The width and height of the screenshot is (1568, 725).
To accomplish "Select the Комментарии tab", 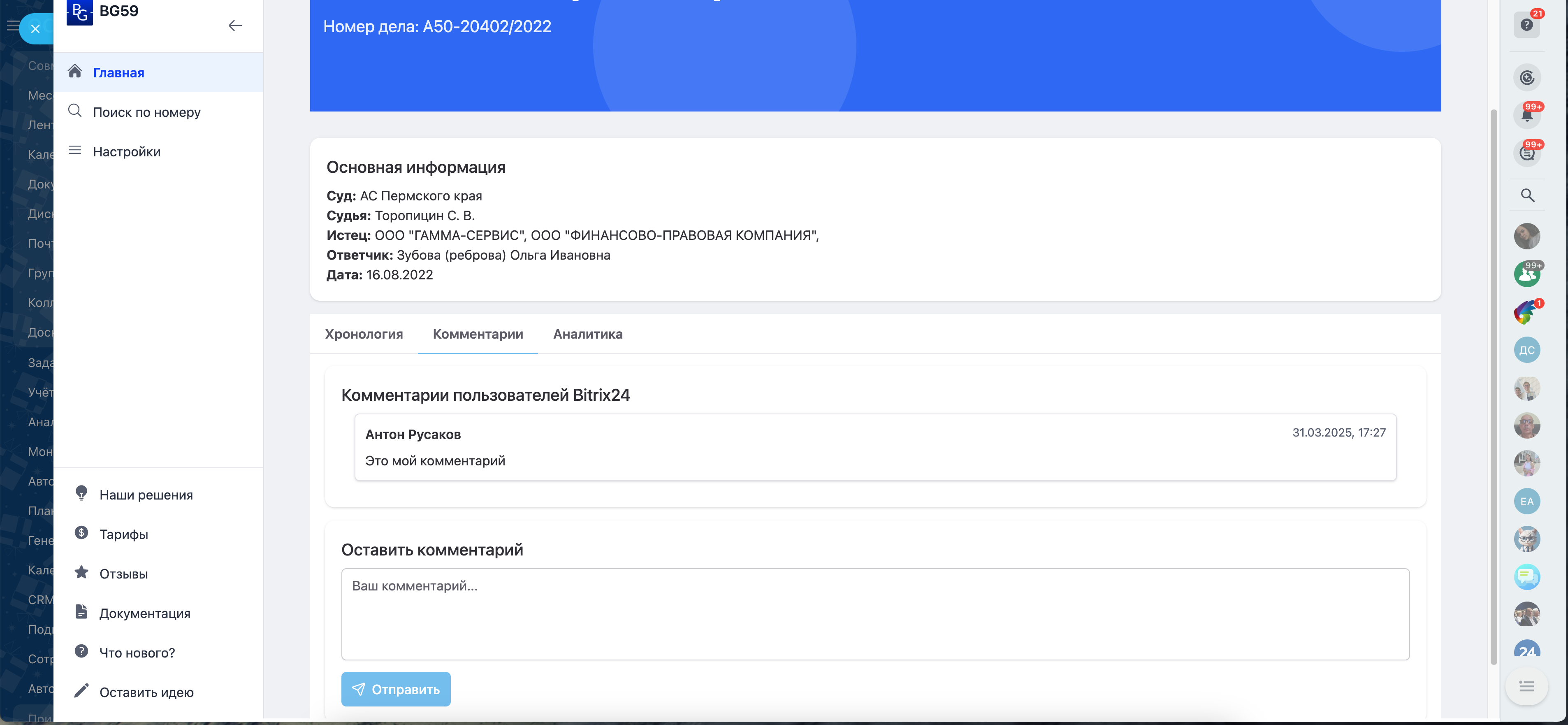I will 478,334.
